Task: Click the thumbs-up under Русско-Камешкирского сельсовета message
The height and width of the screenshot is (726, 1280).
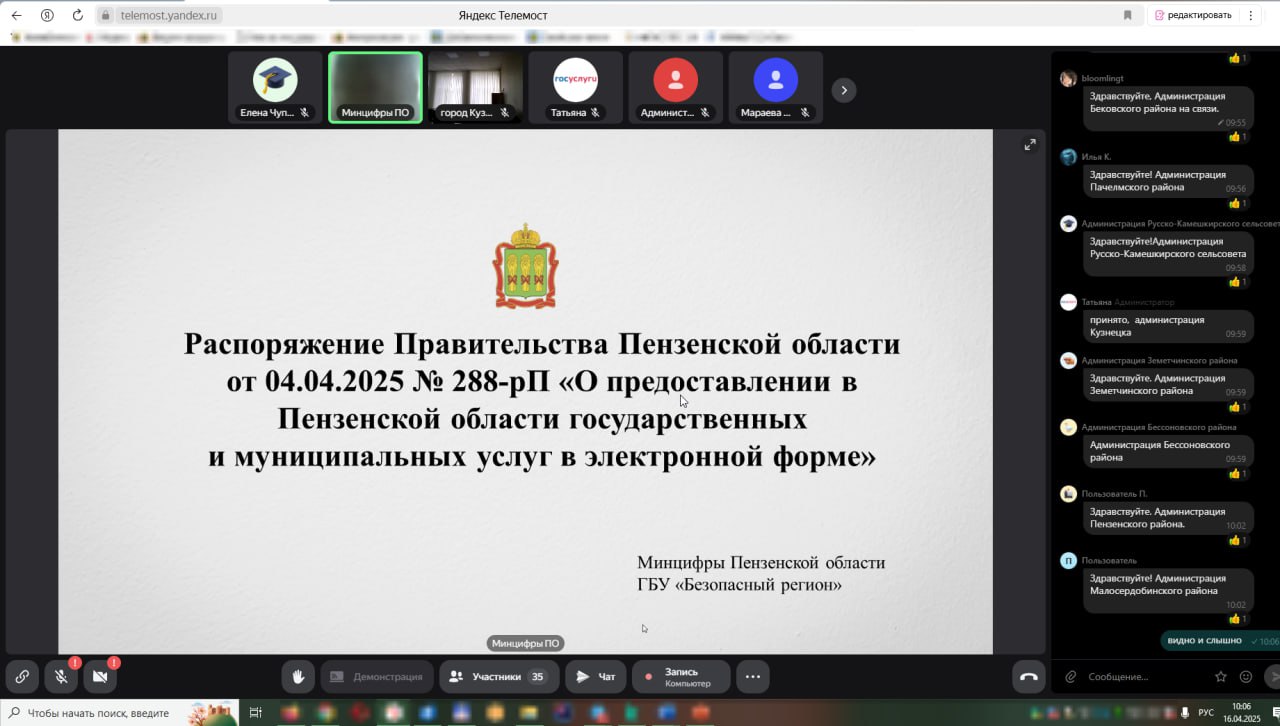Action: coord(1239,282)
